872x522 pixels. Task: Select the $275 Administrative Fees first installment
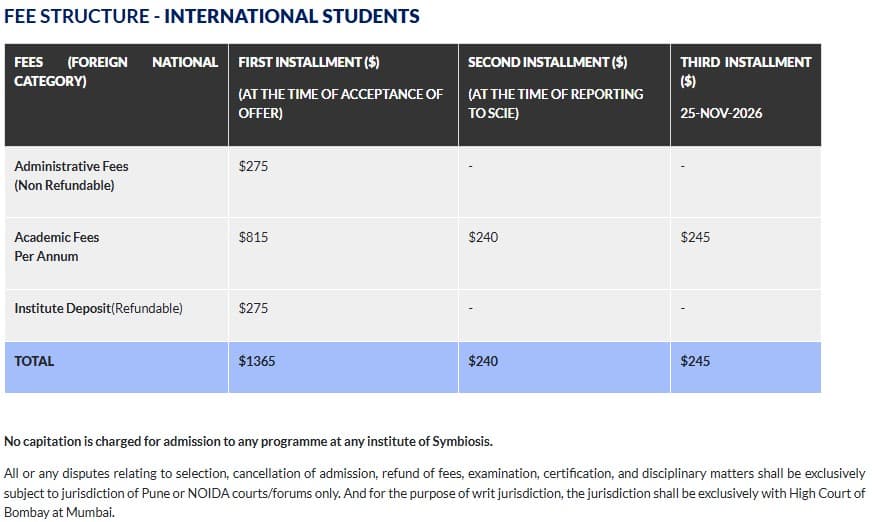(253, 166)
